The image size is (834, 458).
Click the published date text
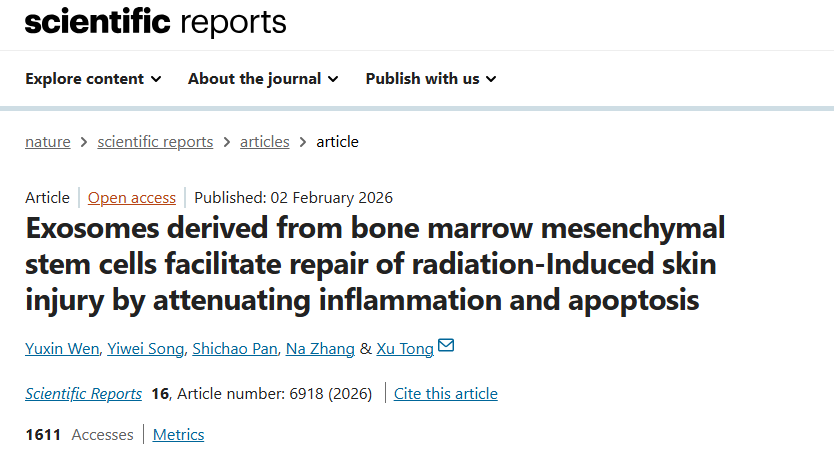click(x=293, y=198)
